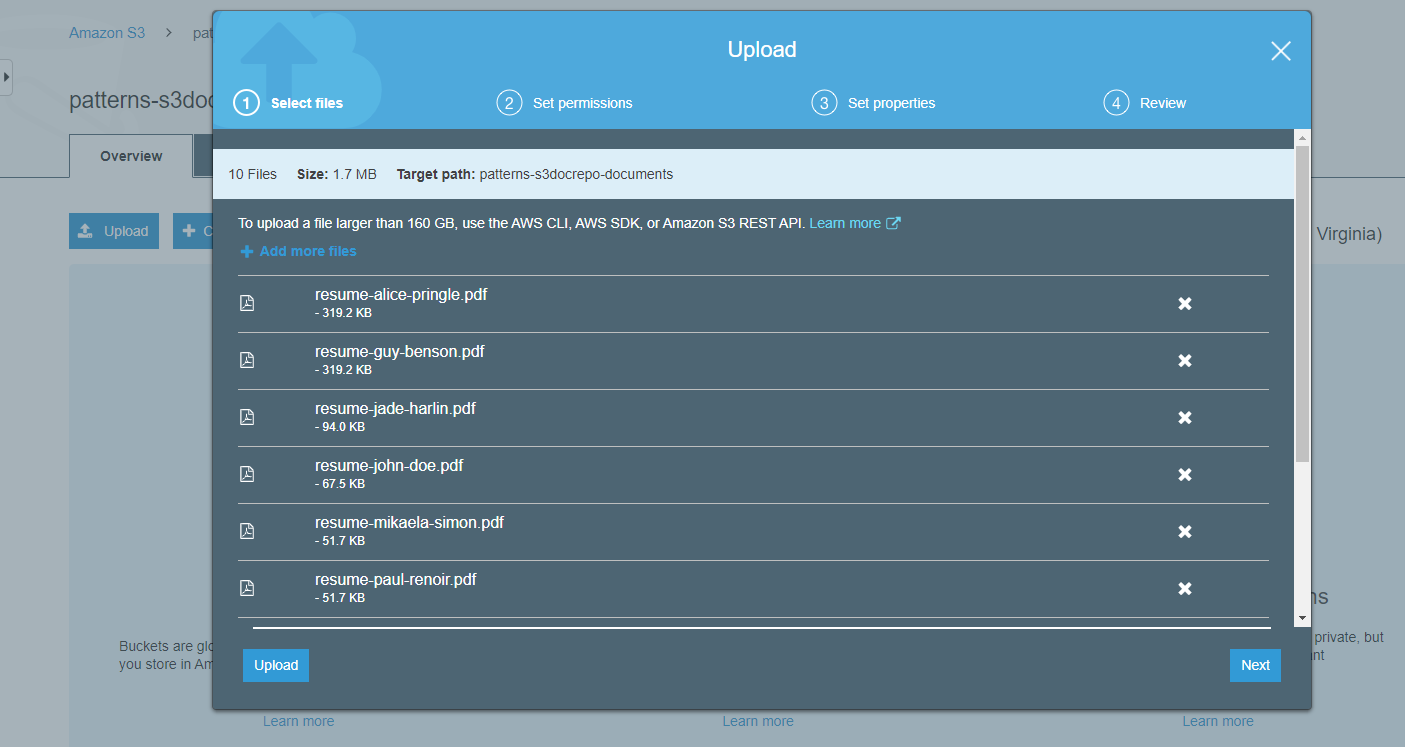Remove resume-mikaela-simon.pdf from upload
This screenshot has width=1405, height=747.
coord(1185,532)
